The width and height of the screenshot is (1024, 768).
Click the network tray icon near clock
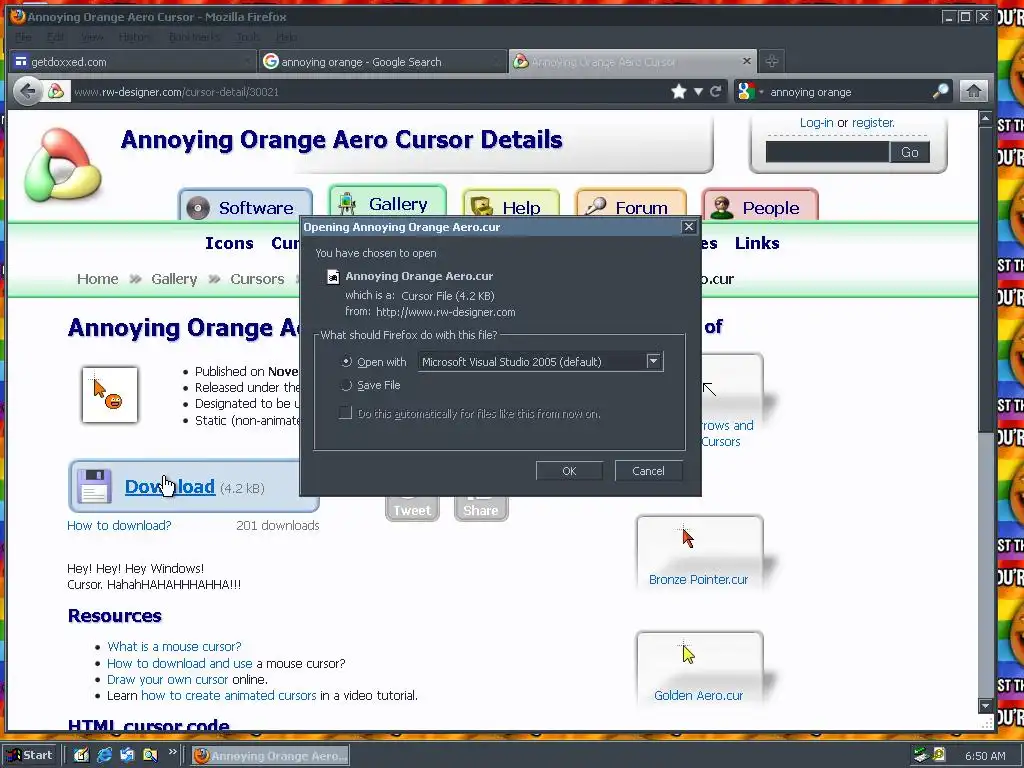coord(921,755)
